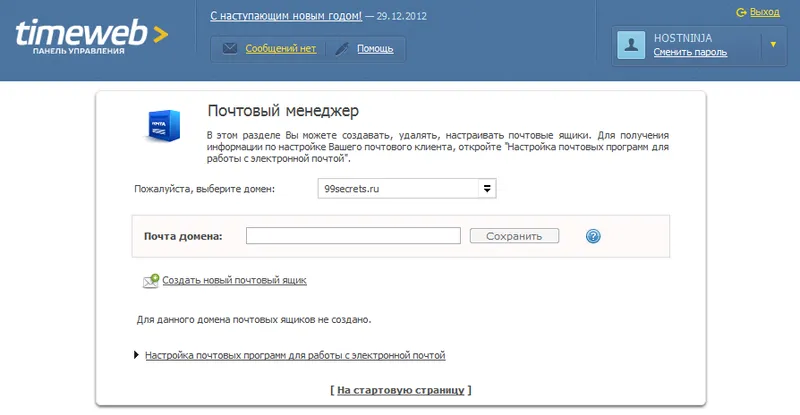The width and height of the screenshot is (800, 415).
Task: Go to 'На стартовую страницу' link
Action: [x=401, y=390]
